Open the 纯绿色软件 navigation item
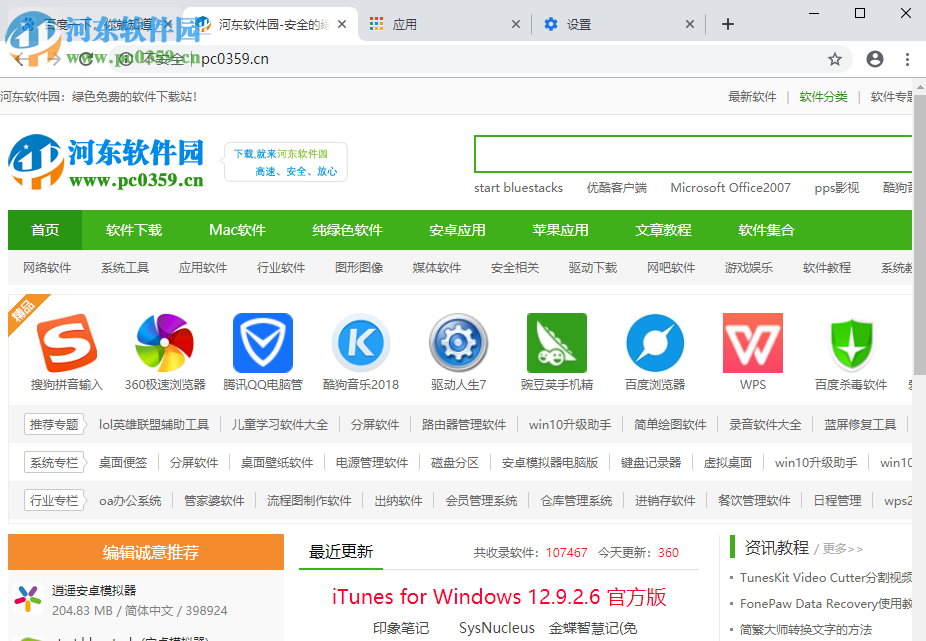The height and width of the screenshot is (641, 926). click(x=347, y=230)
